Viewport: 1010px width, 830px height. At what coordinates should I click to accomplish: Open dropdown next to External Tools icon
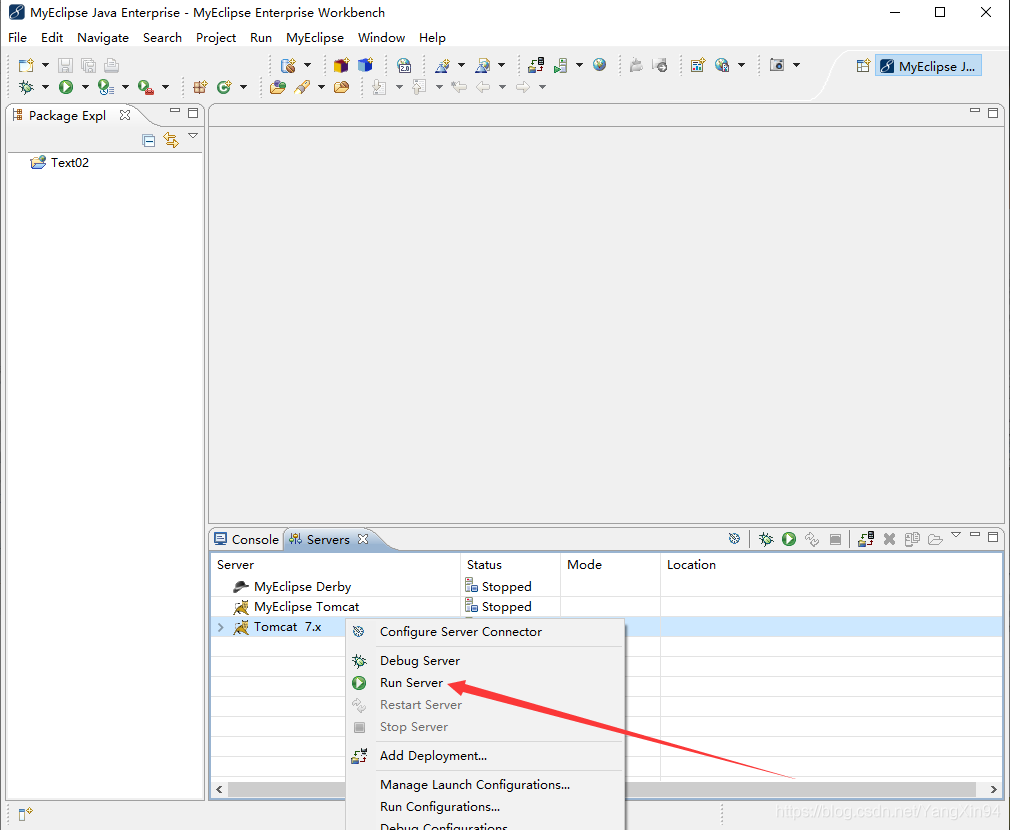pos(165,87)
